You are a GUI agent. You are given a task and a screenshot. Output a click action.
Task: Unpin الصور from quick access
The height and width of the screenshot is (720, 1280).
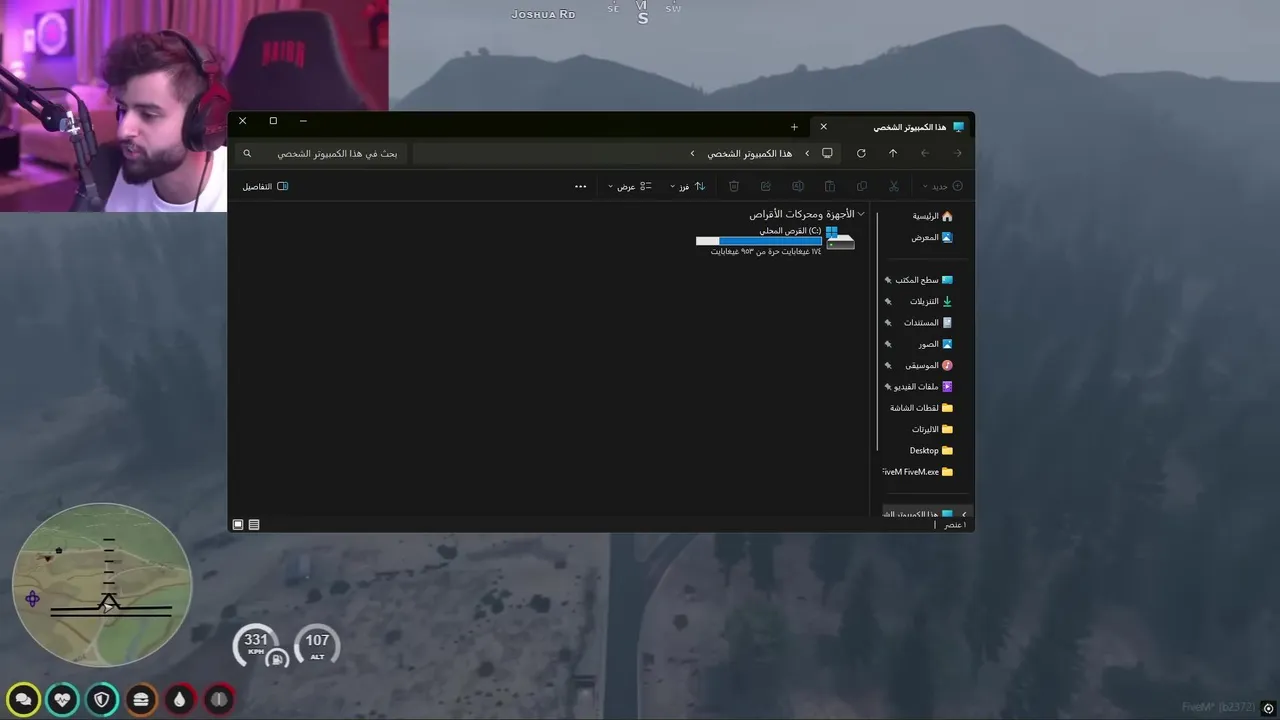point(888,344)
